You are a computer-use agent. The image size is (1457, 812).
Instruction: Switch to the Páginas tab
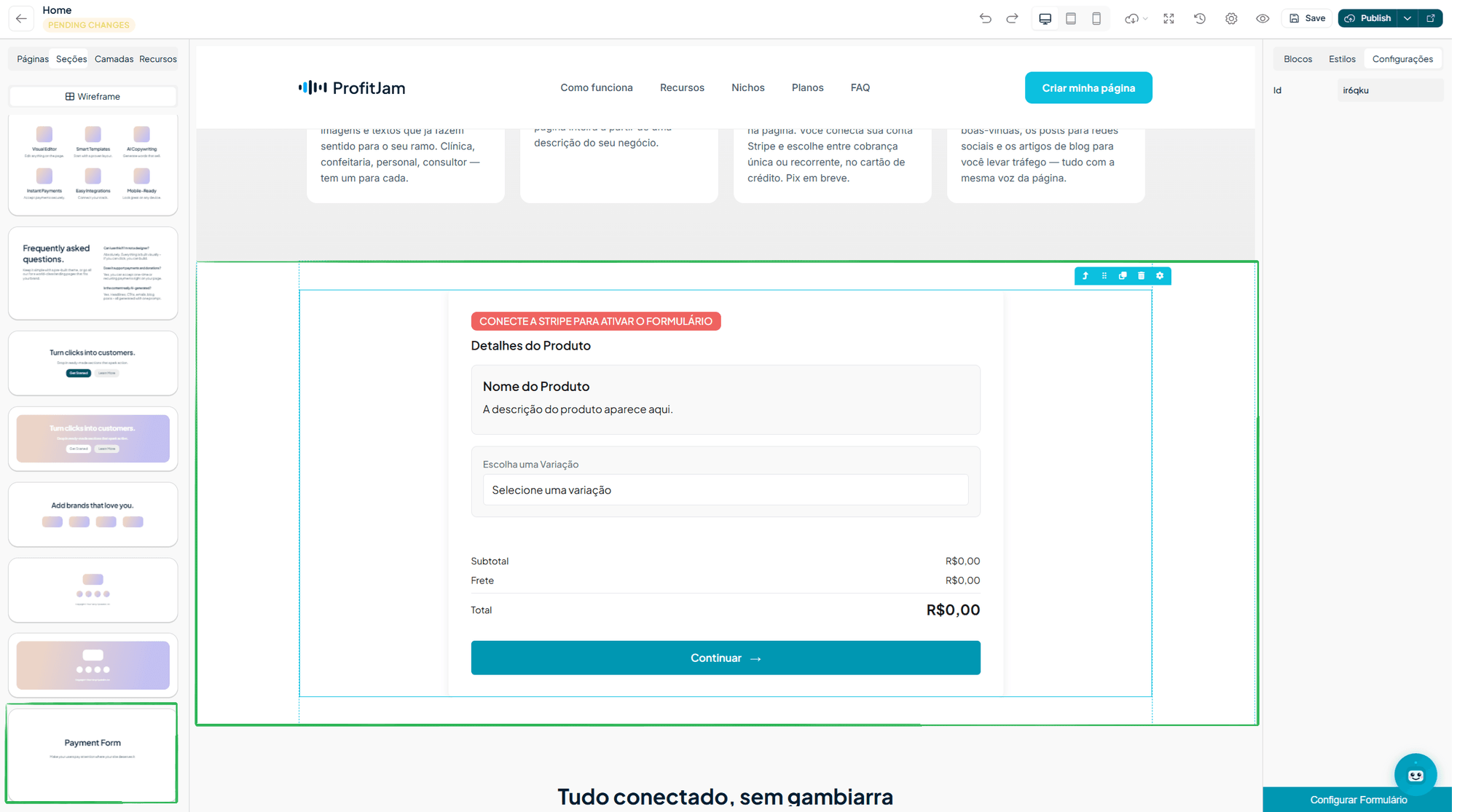[33, 59]
